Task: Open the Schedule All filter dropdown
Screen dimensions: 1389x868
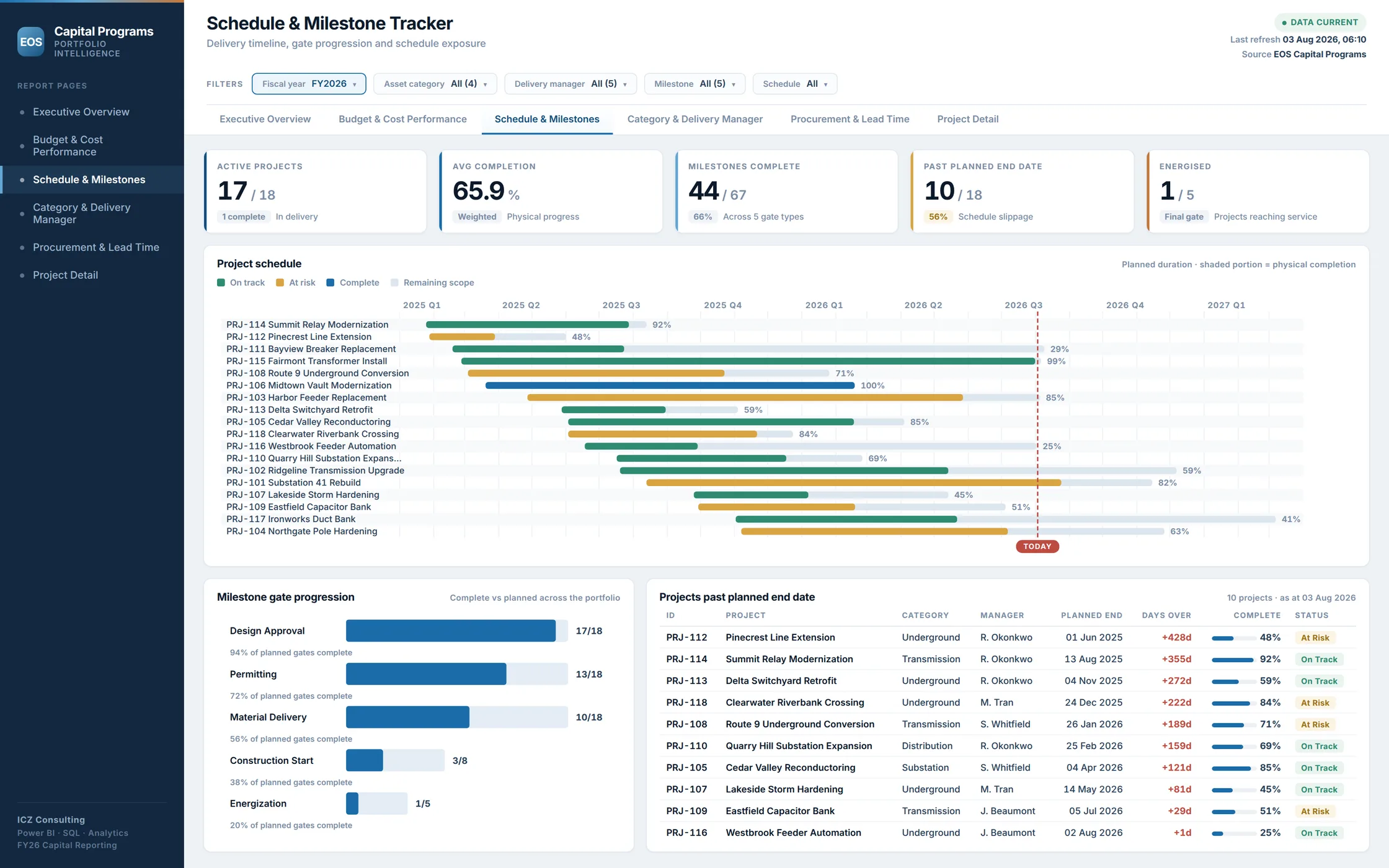Action: coord(795,84)
